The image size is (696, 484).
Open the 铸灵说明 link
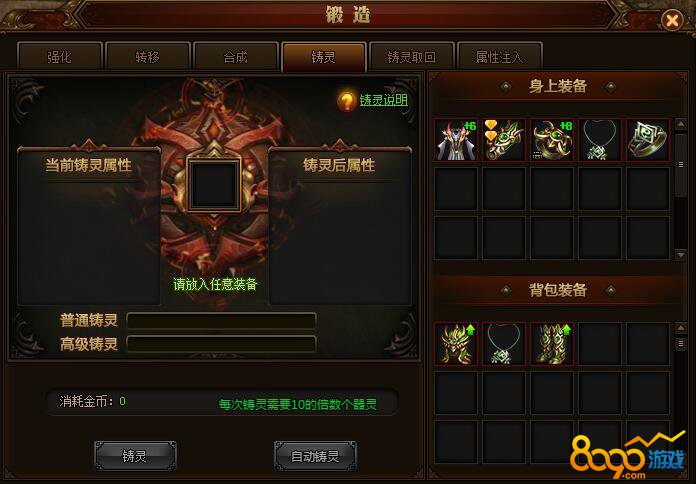tap(384, 100)
